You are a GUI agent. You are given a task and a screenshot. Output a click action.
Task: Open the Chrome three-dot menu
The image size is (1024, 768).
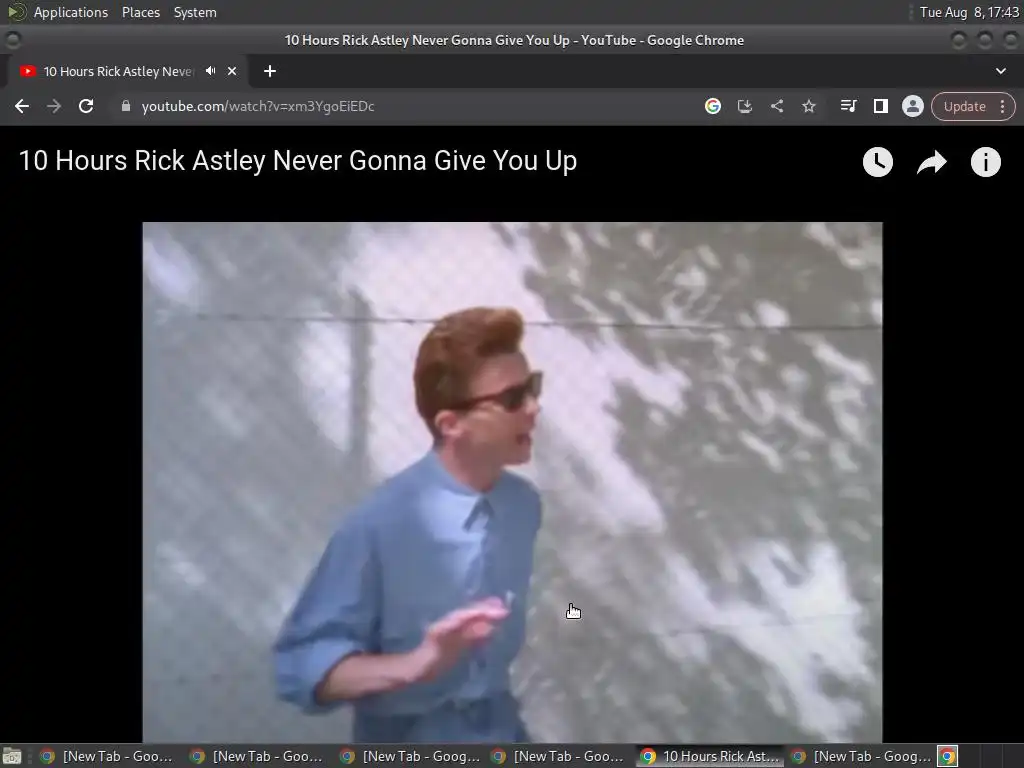click(x=1002, y=106)
